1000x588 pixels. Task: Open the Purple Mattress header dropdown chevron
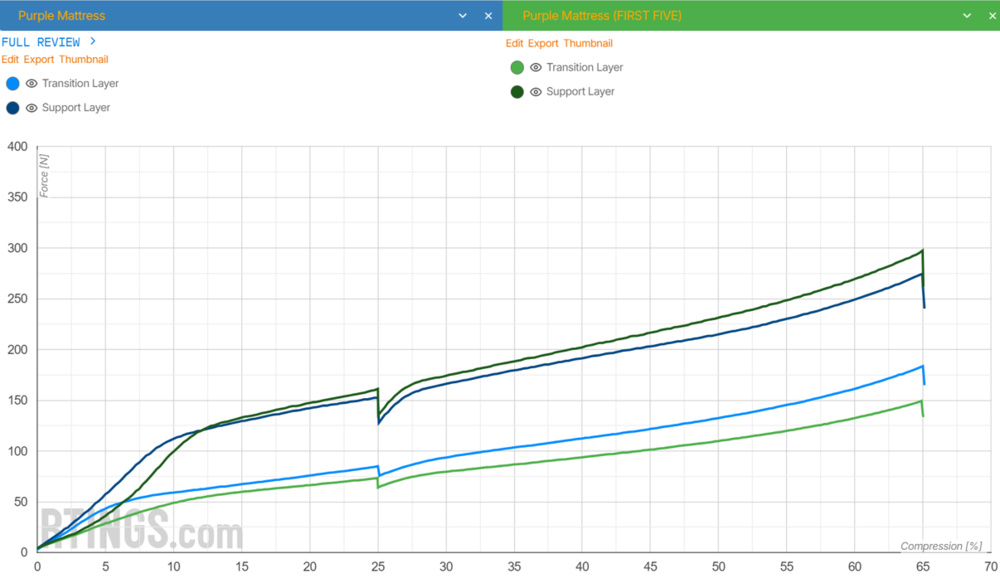coord(461,15)
